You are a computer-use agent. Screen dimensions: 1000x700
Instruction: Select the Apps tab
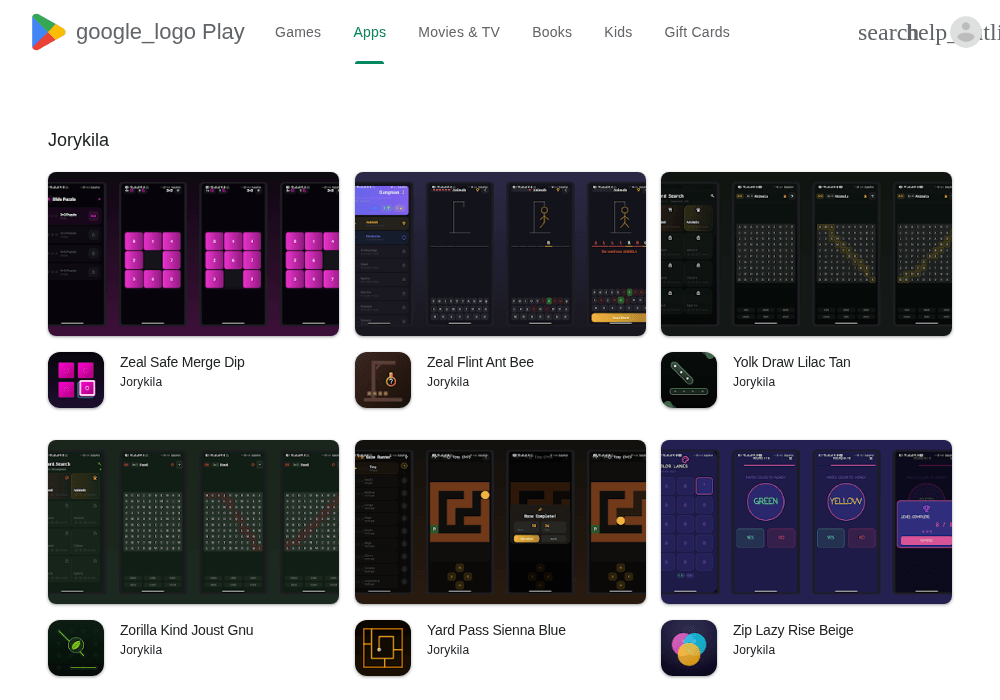[369, 32]
